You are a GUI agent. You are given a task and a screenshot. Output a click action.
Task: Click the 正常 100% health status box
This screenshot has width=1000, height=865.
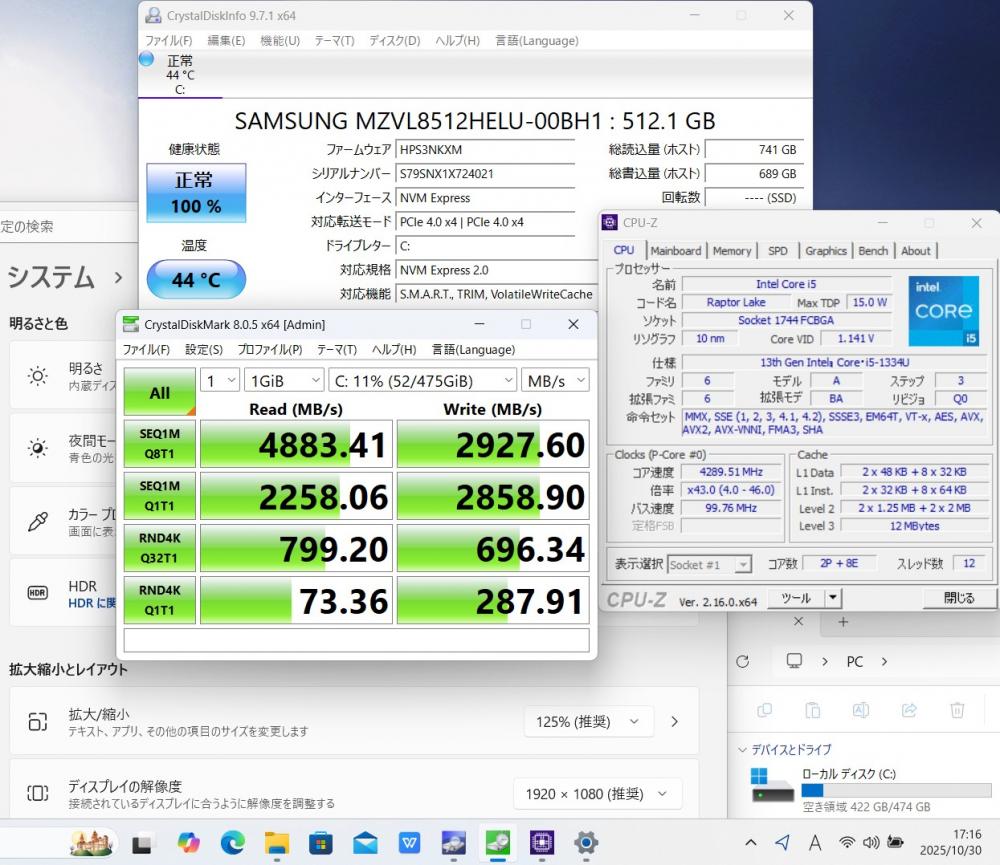coord(196,193)
